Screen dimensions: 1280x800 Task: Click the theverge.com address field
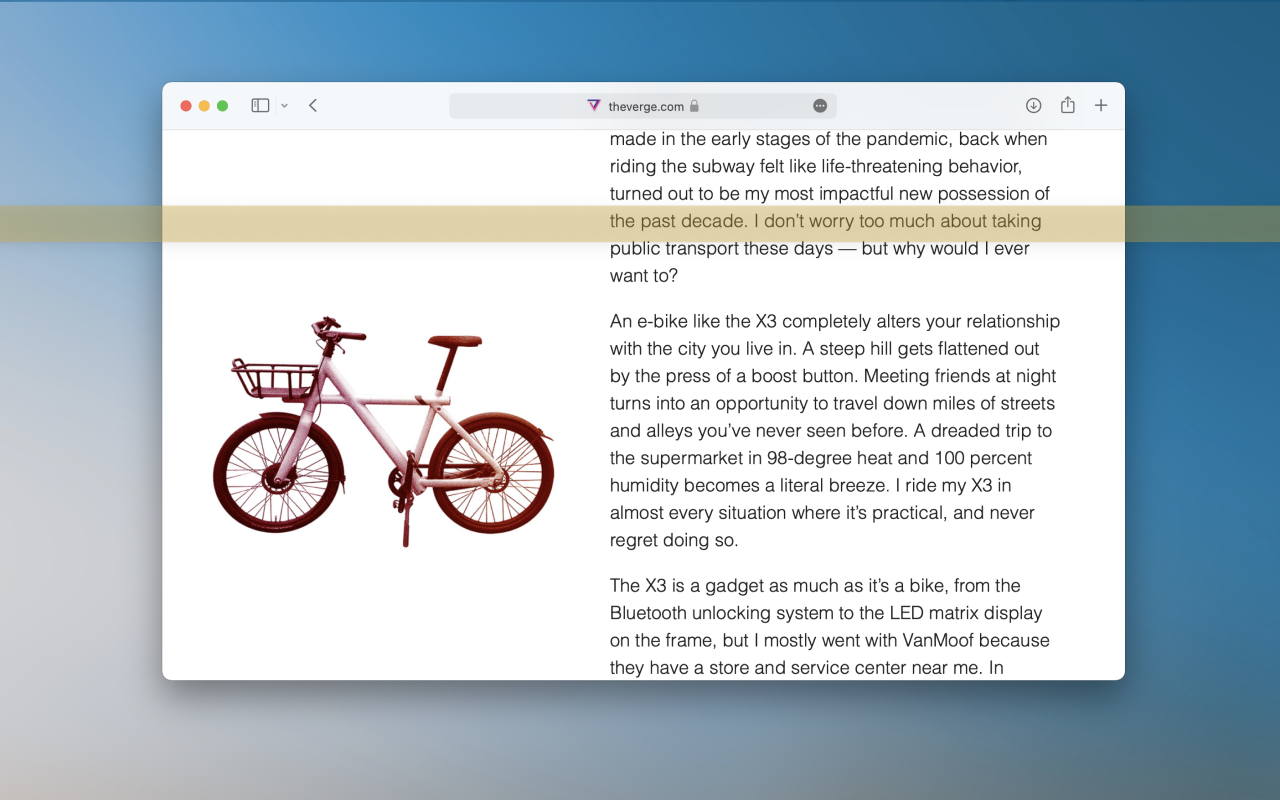(643, 106)
